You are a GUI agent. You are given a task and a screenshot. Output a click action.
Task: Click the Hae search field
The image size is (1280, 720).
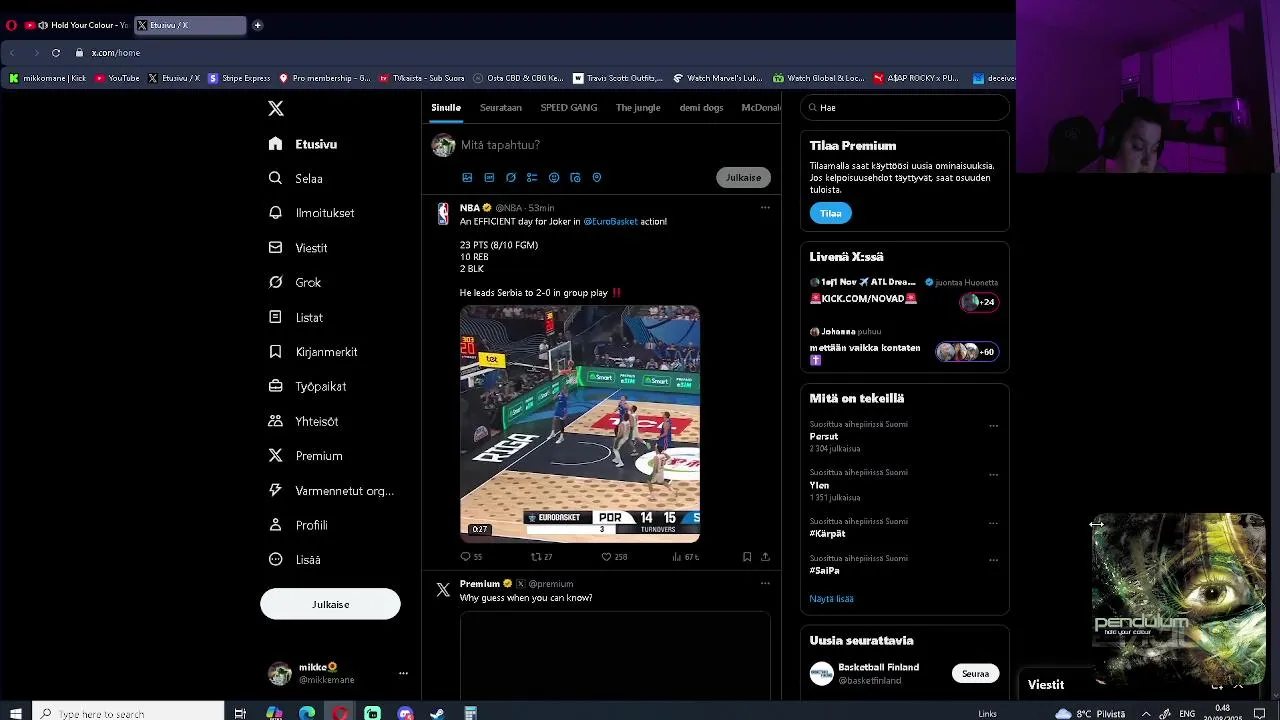[905, 107]
